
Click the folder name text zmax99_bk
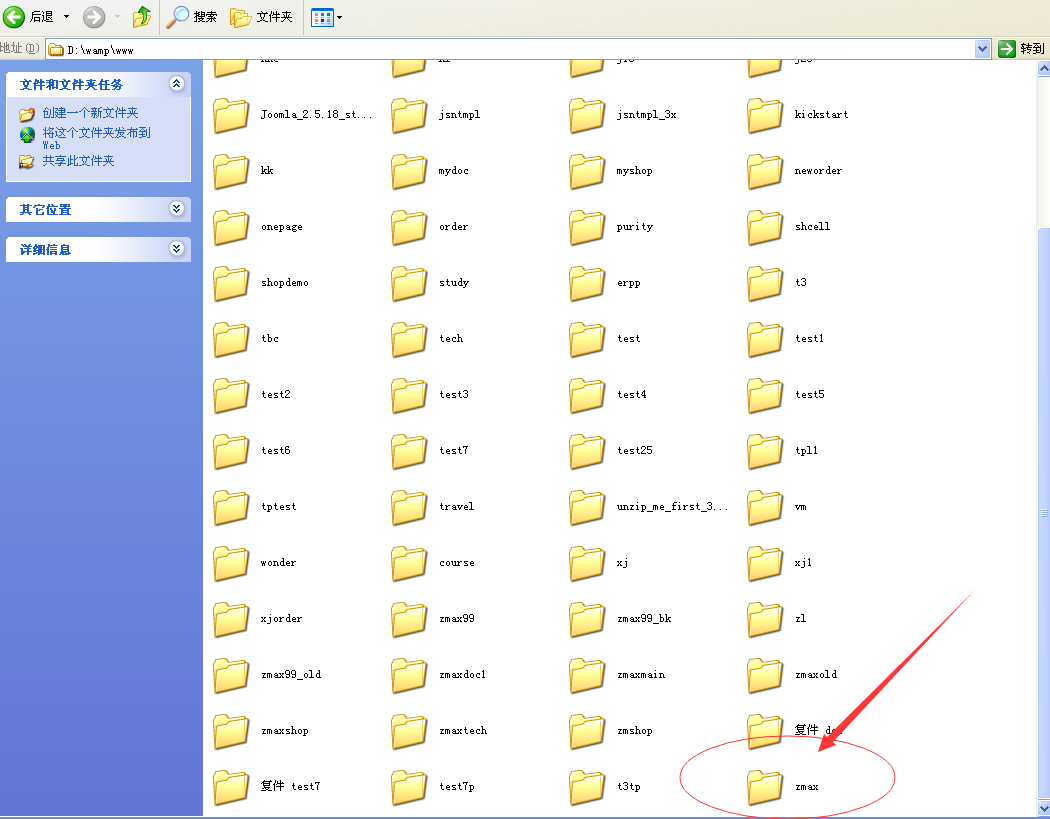pos(644,619)
